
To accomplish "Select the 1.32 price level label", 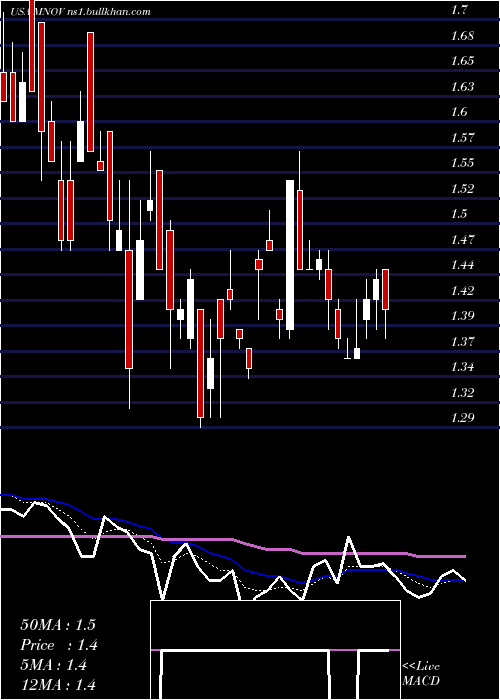I will (x=463, y=393).
